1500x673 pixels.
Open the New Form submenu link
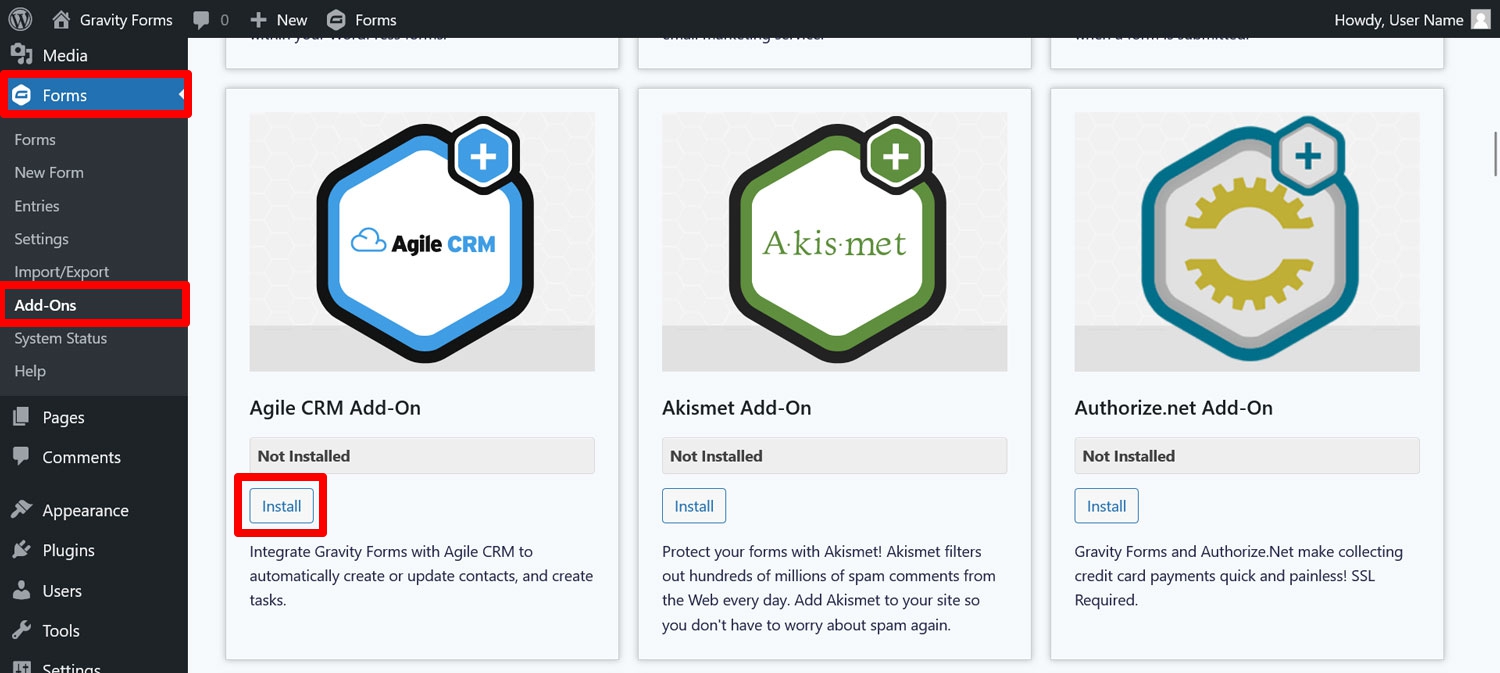(49, 173)
